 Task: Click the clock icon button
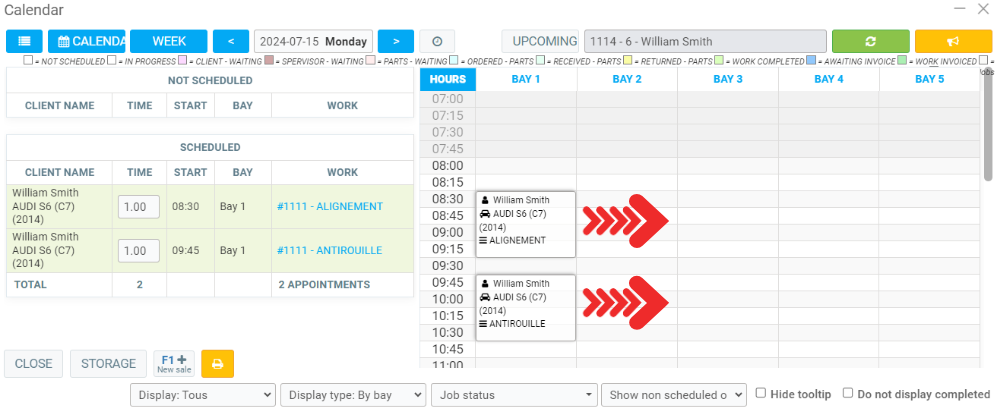(x=437, y=41)
